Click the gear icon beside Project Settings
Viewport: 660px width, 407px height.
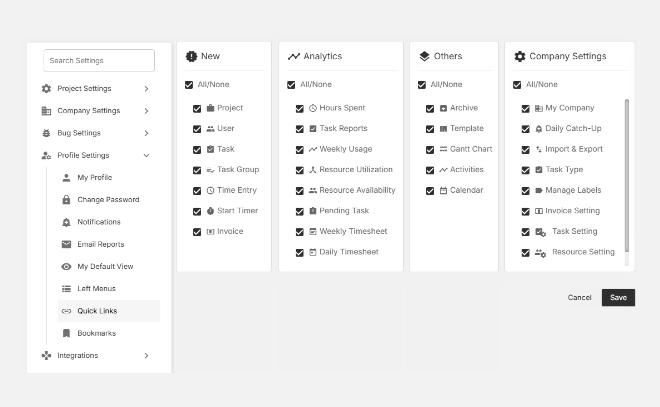tap(46, 88)
